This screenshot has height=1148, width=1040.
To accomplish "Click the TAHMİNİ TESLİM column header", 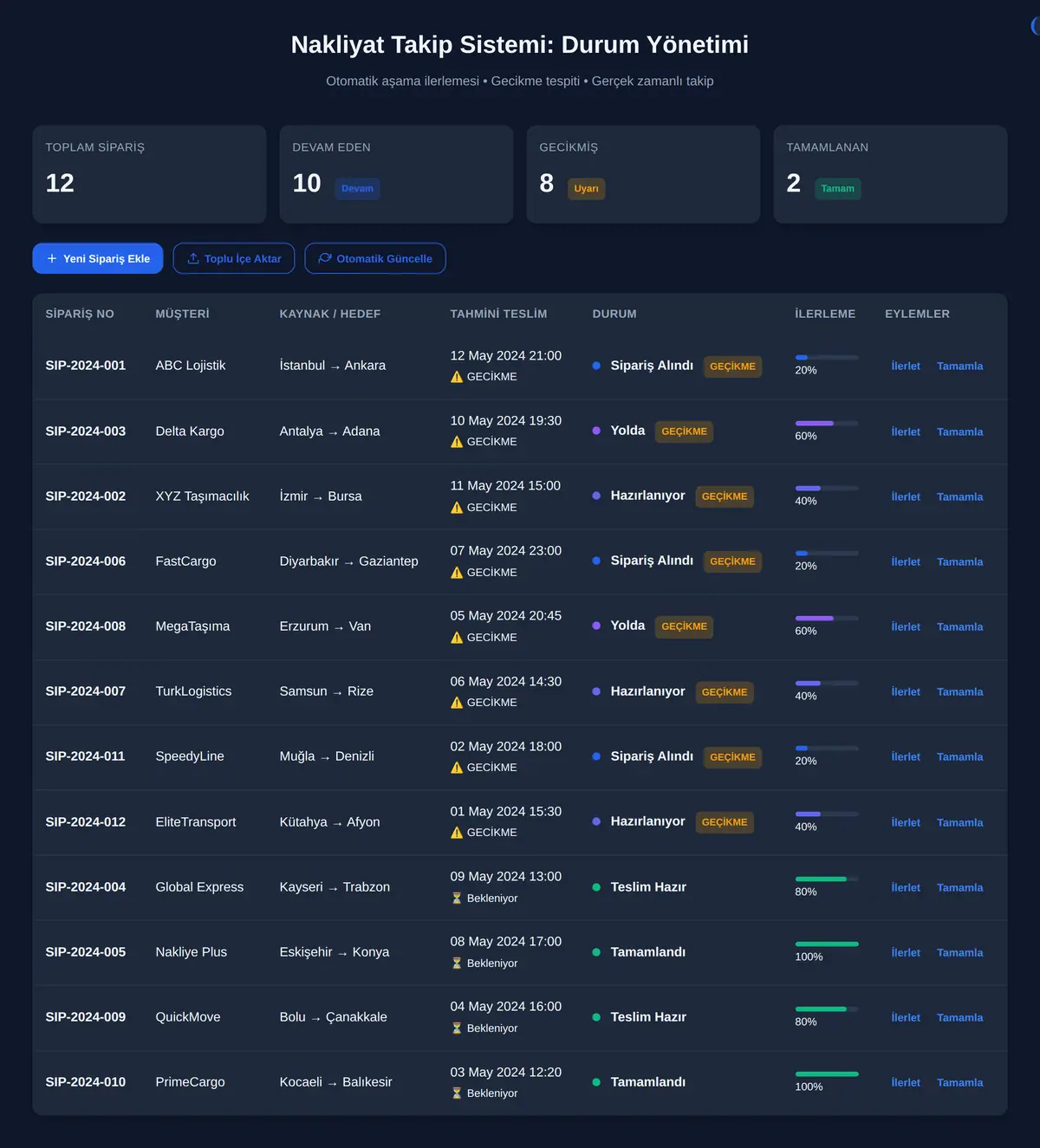I will [x=498, y=314].
